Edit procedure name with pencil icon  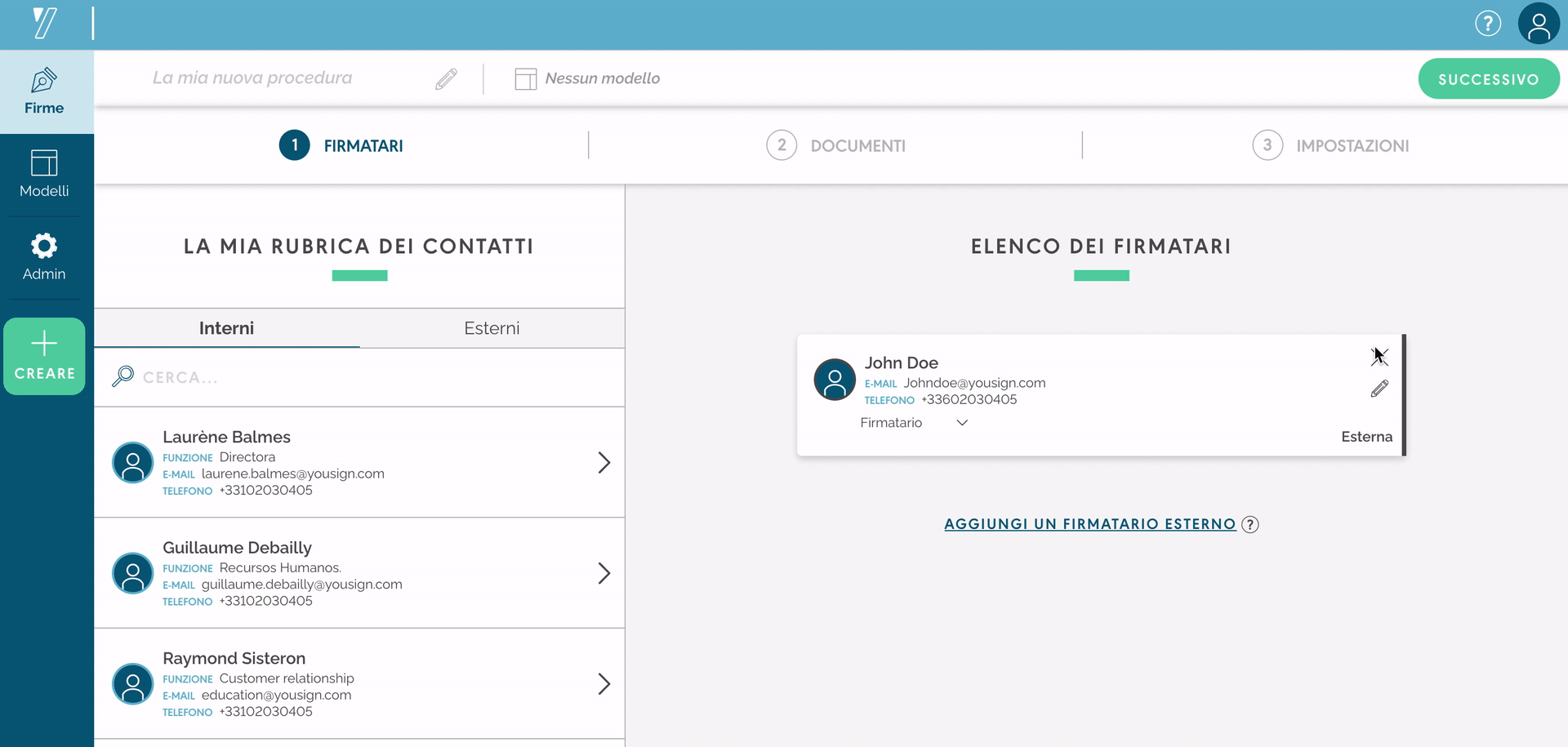pyautogui.click(x=446, y=78)
